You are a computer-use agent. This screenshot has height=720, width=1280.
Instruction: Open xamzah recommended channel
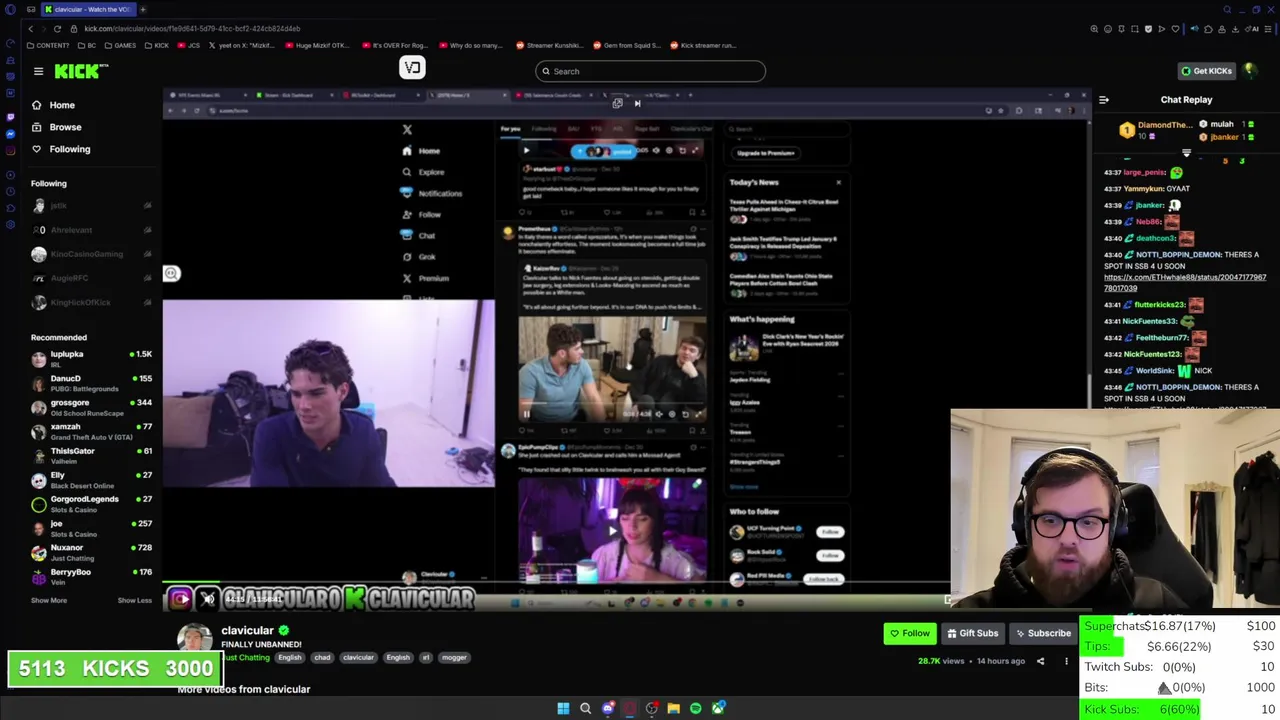tap(90, 431)
